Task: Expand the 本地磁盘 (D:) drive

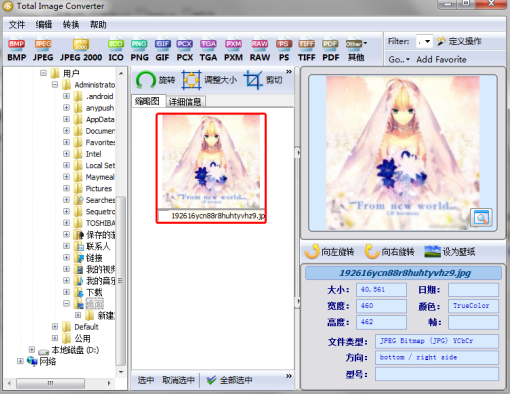Action: pyautogui.click(x=32, y=349)
